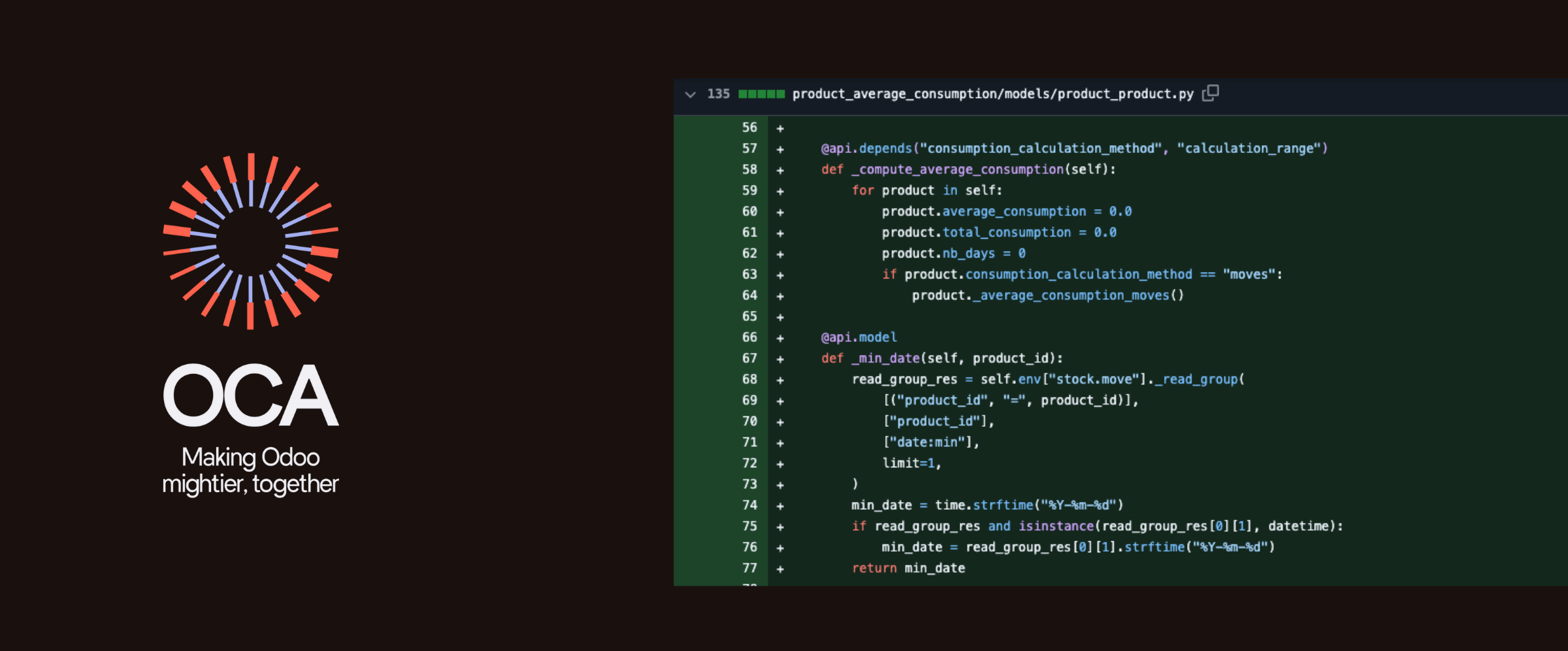
Task: Click the 135 changed lines count
Action: tap(718, 94)
